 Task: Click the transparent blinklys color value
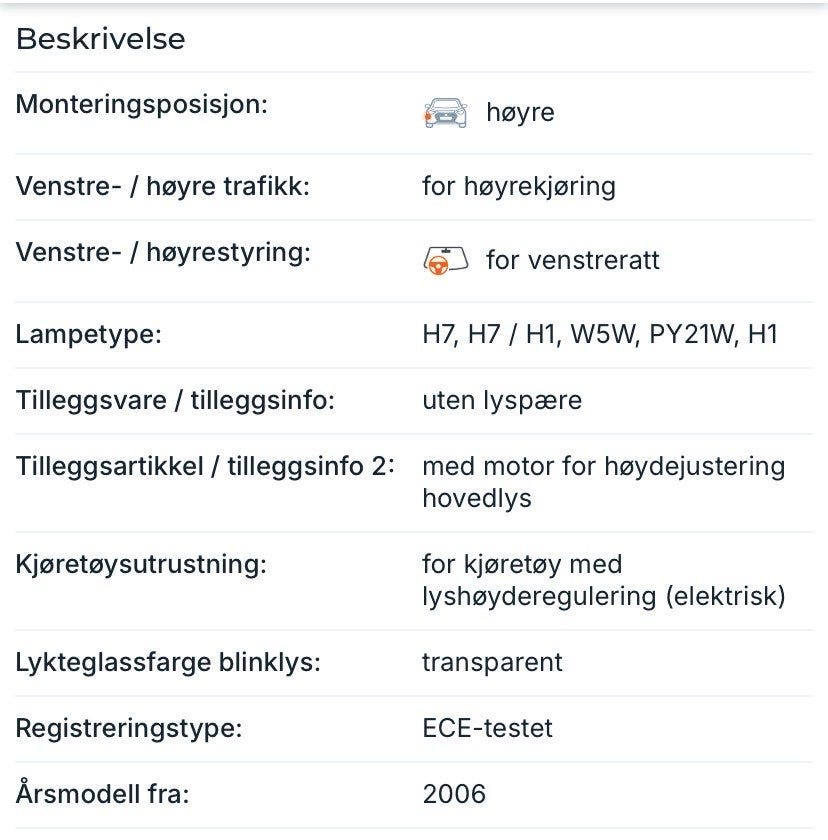(x=492, y=663)
